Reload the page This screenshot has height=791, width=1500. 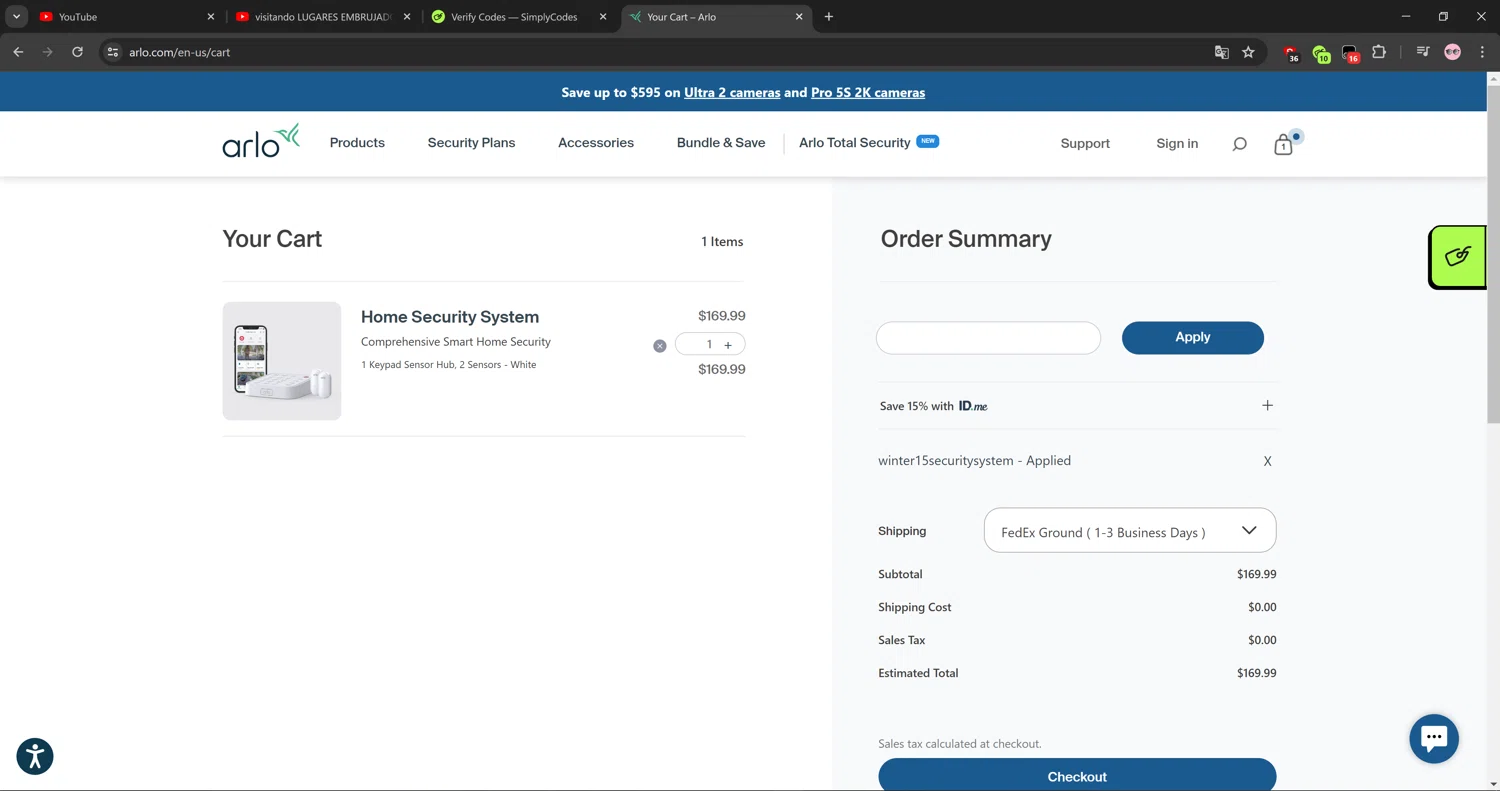(x=77, y=52)
